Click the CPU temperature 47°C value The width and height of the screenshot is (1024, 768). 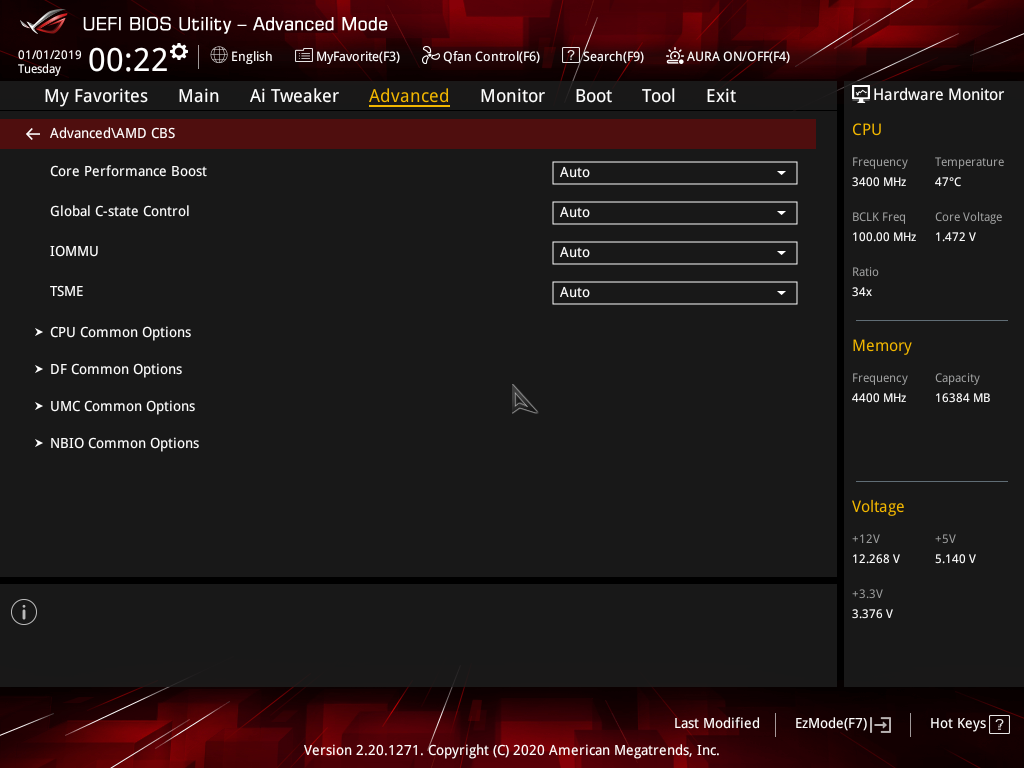coord(948,182)
